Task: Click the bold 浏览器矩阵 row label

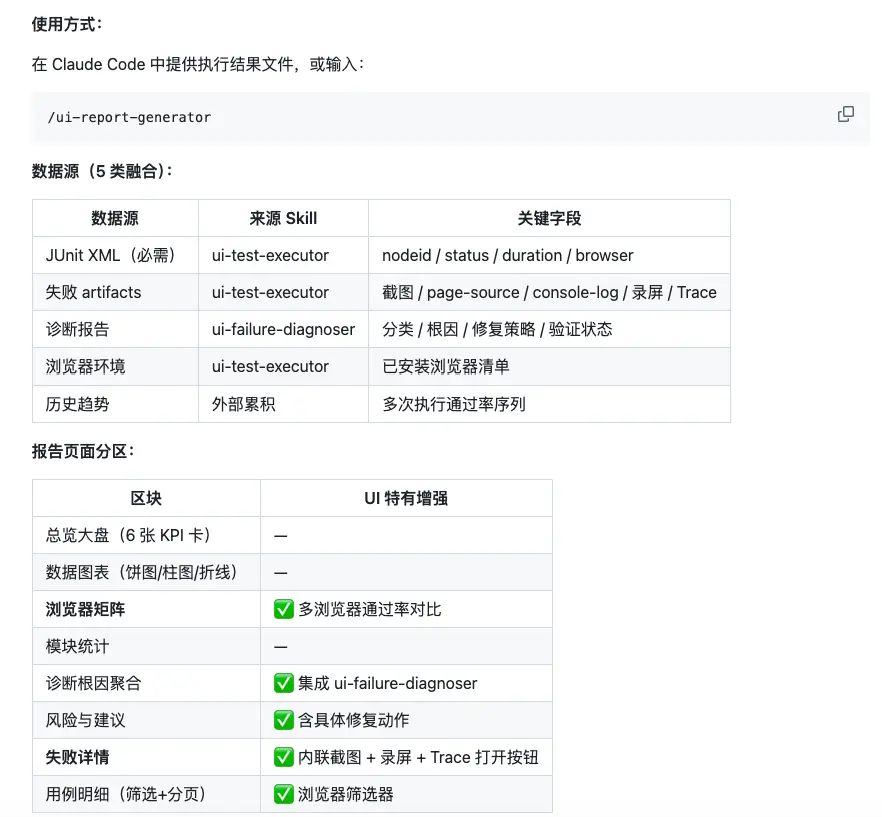Action: point(86,609)
